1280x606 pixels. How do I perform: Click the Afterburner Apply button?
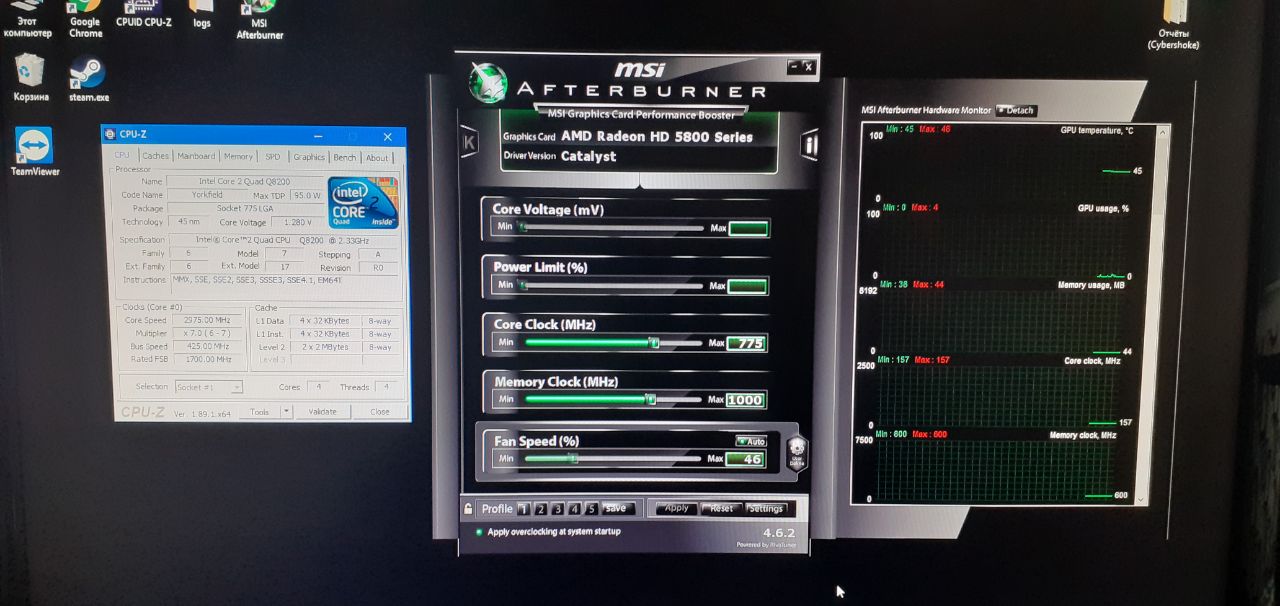(x=676, y=508)
